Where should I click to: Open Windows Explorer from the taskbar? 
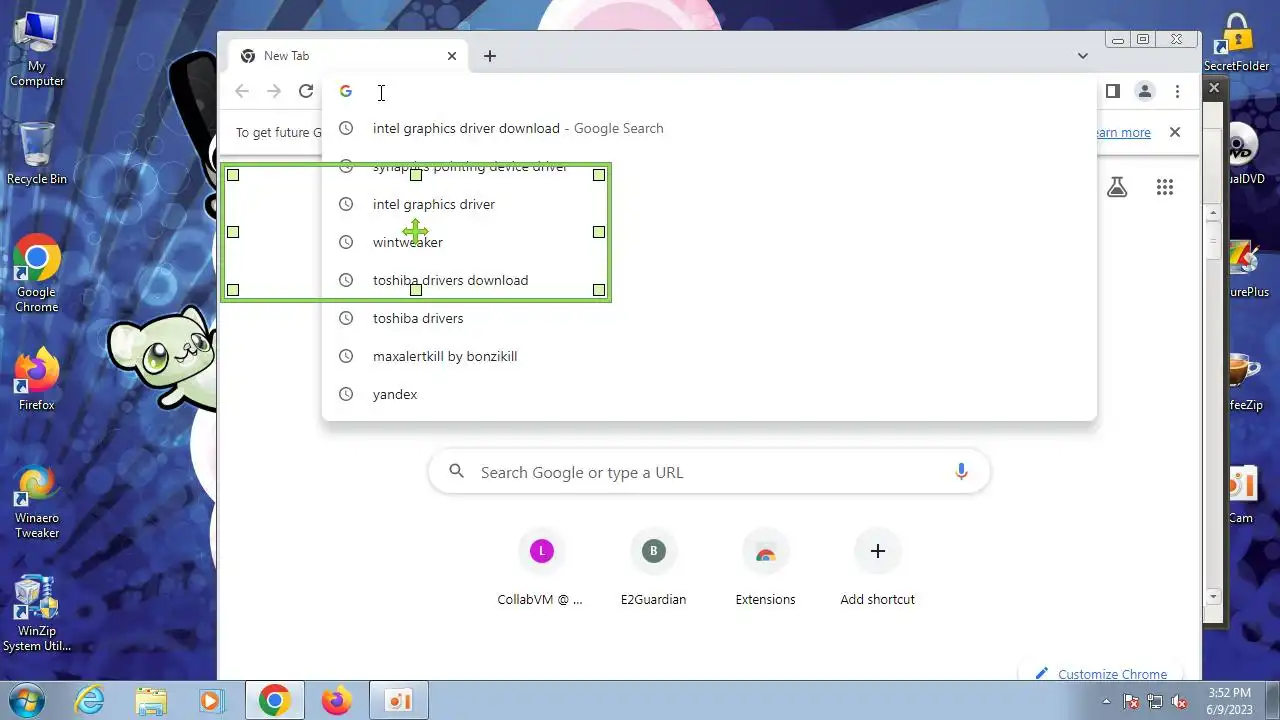[x=151, y=700]
